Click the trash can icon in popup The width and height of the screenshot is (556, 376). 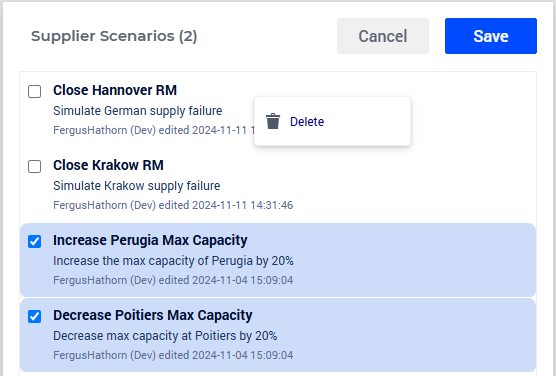(x=273, y=121)
